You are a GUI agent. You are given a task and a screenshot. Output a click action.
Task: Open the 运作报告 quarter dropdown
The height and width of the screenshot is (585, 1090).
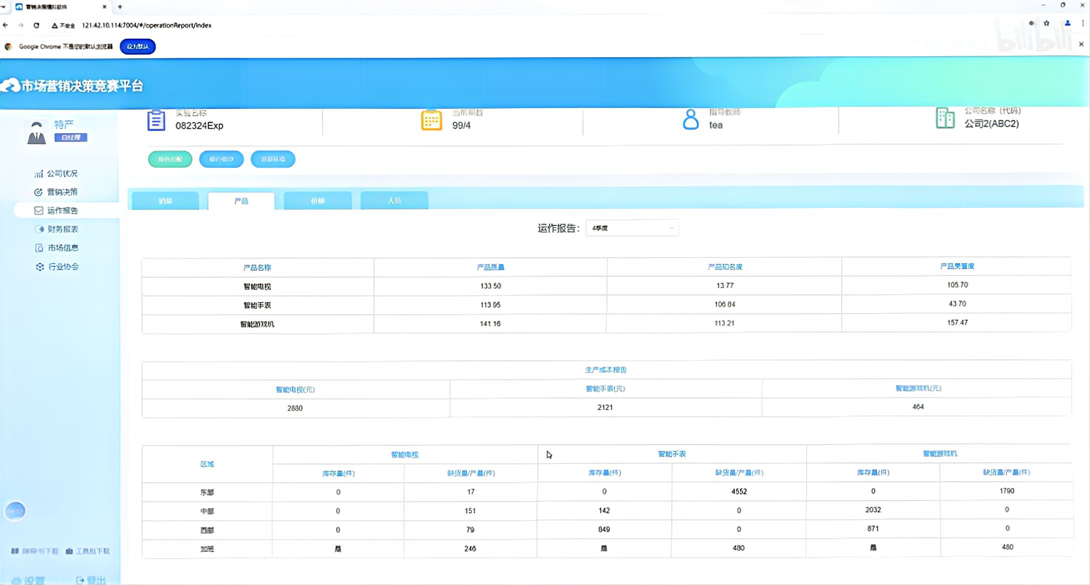[632, 228]
